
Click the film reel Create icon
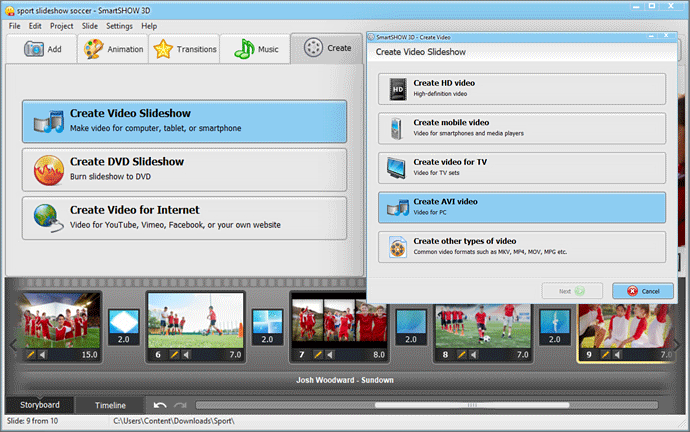313,48
